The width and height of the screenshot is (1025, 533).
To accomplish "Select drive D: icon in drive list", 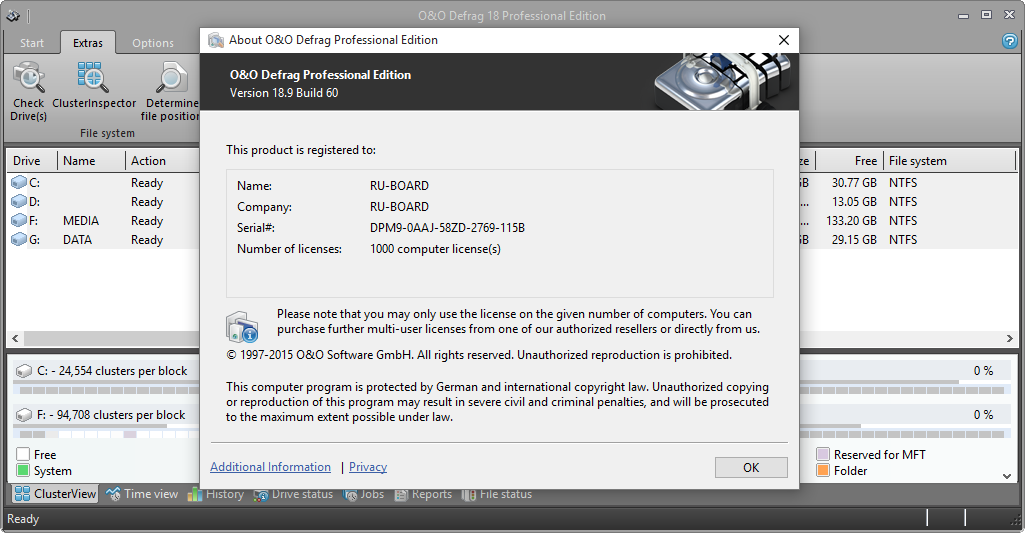I will click(19, 201).
